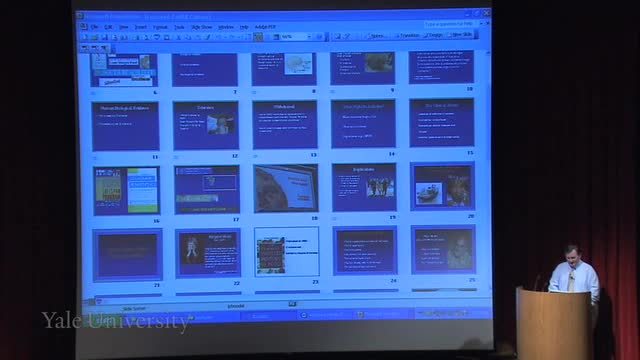Click the first Adobe PDF toolbar icon
The height and width of the screenshot is (360, 640).
[85, 48]
